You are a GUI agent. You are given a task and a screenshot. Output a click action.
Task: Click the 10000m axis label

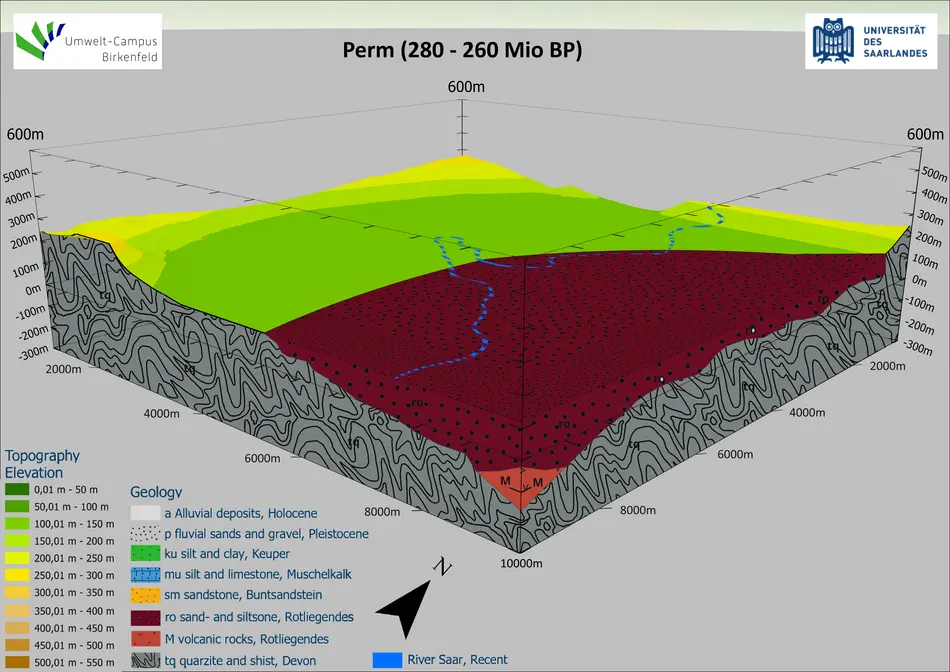pos(520,565)
